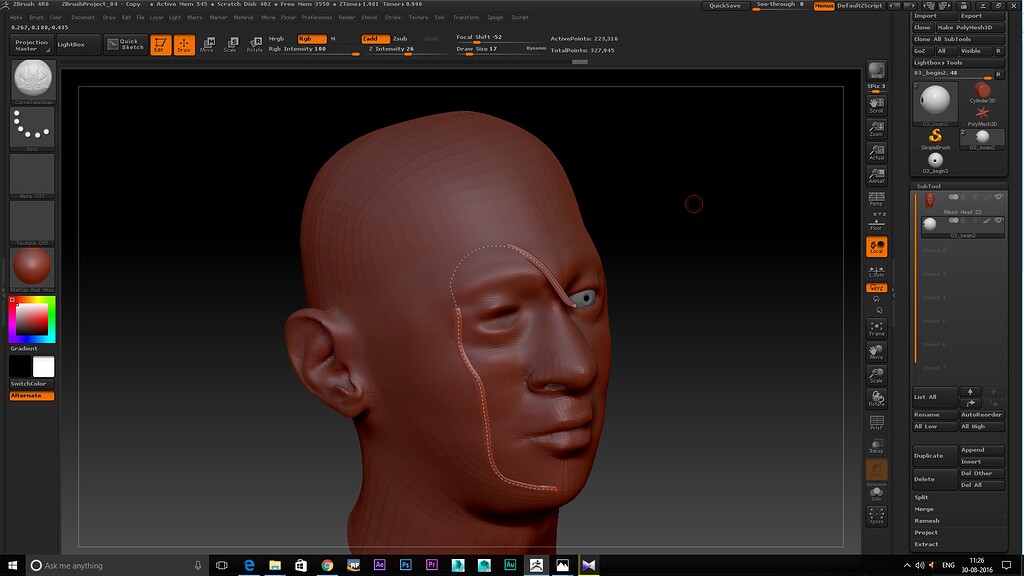Select the Edit mode icon in the toolbar
1024x576 pixels.
pos(160,44)
